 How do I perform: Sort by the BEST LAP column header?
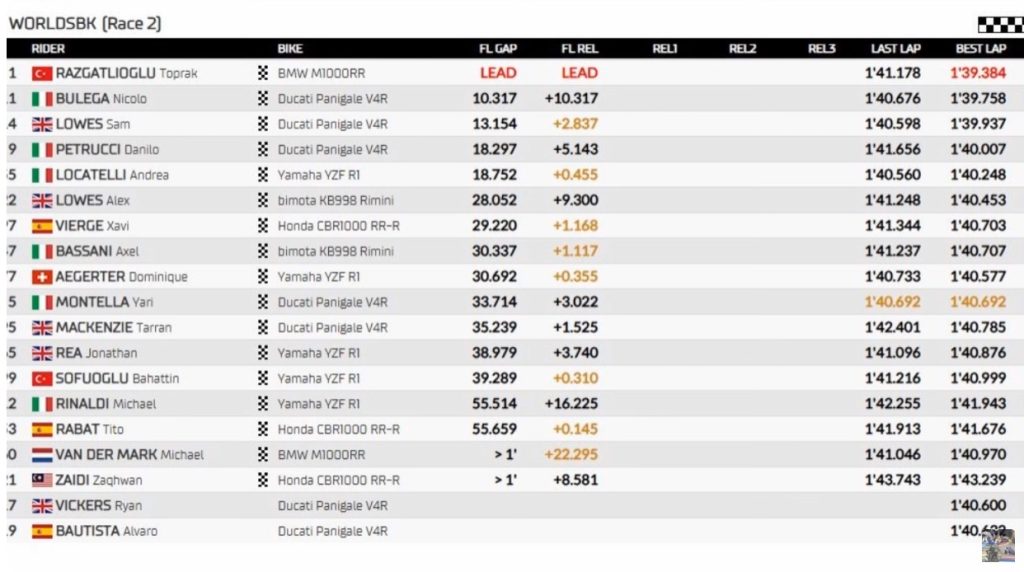(980, 48)
